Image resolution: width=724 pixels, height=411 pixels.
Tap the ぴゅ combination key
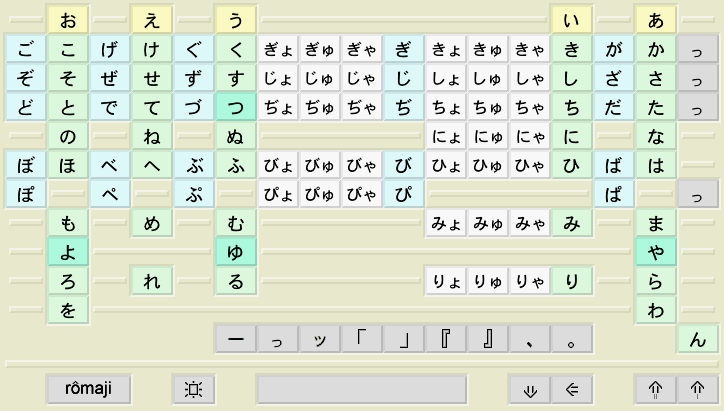[320, 194]
